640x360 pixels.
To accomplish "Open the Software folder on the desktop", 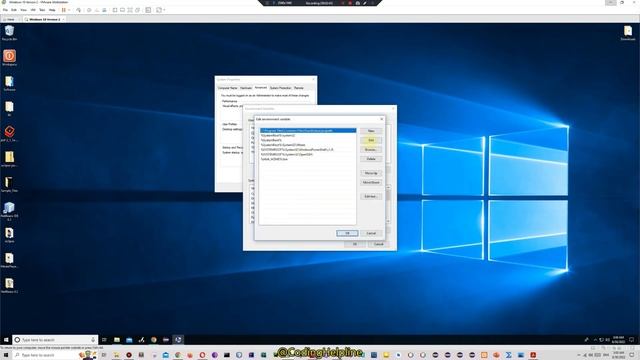I will point(9,82).
